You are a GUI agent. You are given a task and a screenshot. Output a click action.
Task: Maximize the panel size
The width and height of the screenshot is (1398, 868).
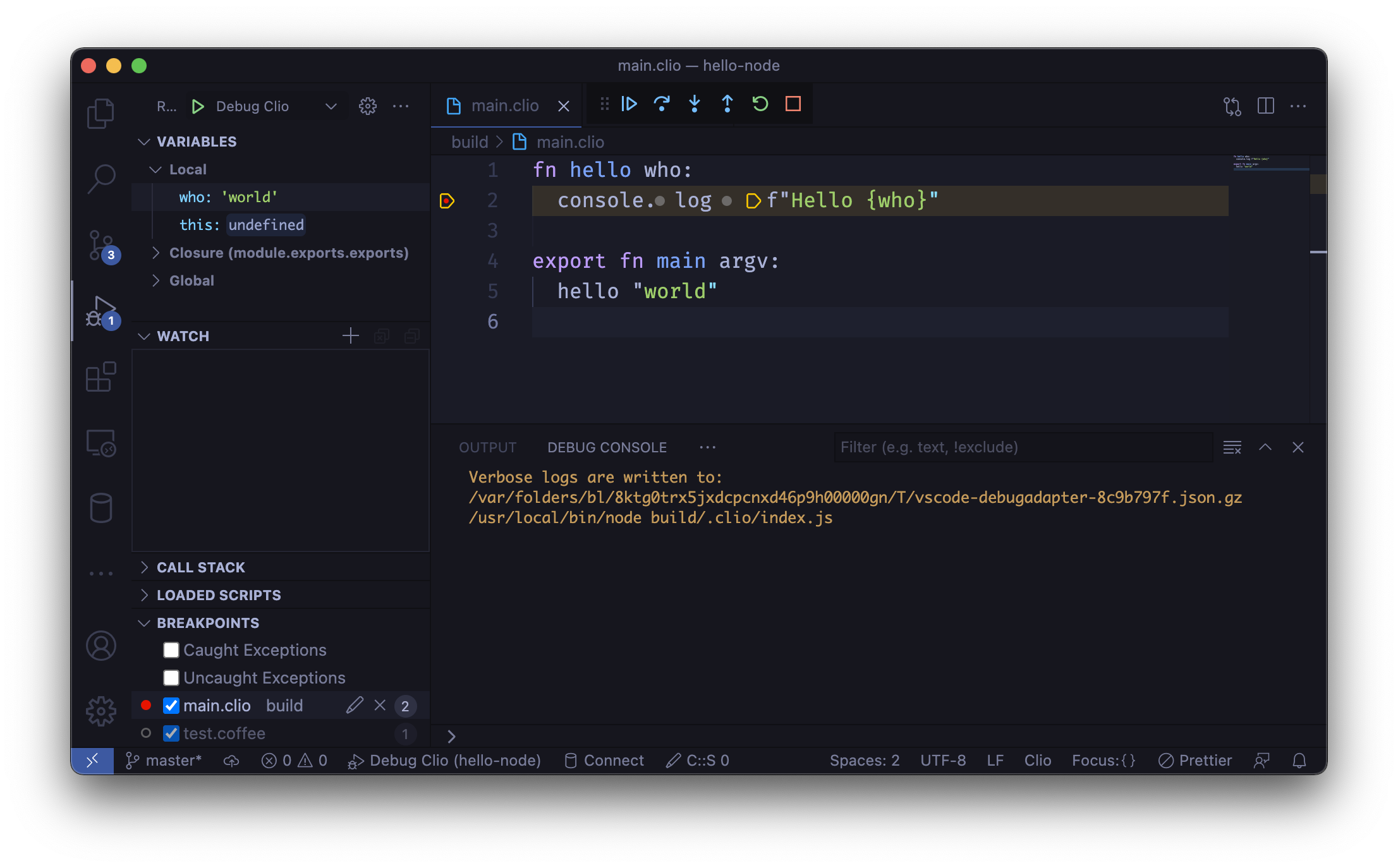click(1265, 447)
